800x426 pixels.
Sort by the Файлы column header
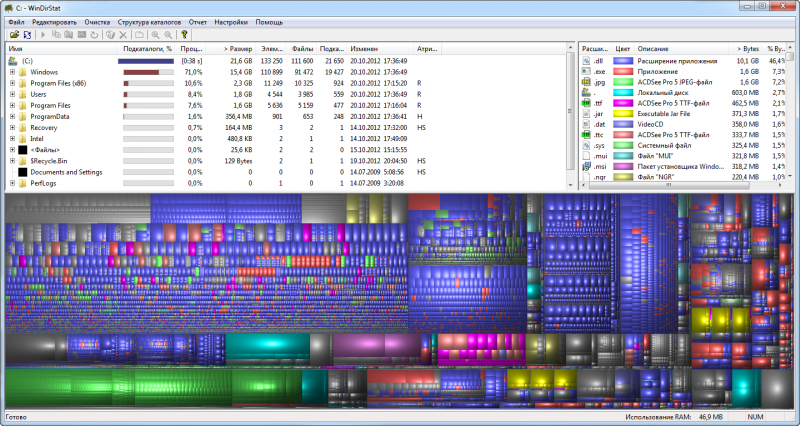point(302,48)
